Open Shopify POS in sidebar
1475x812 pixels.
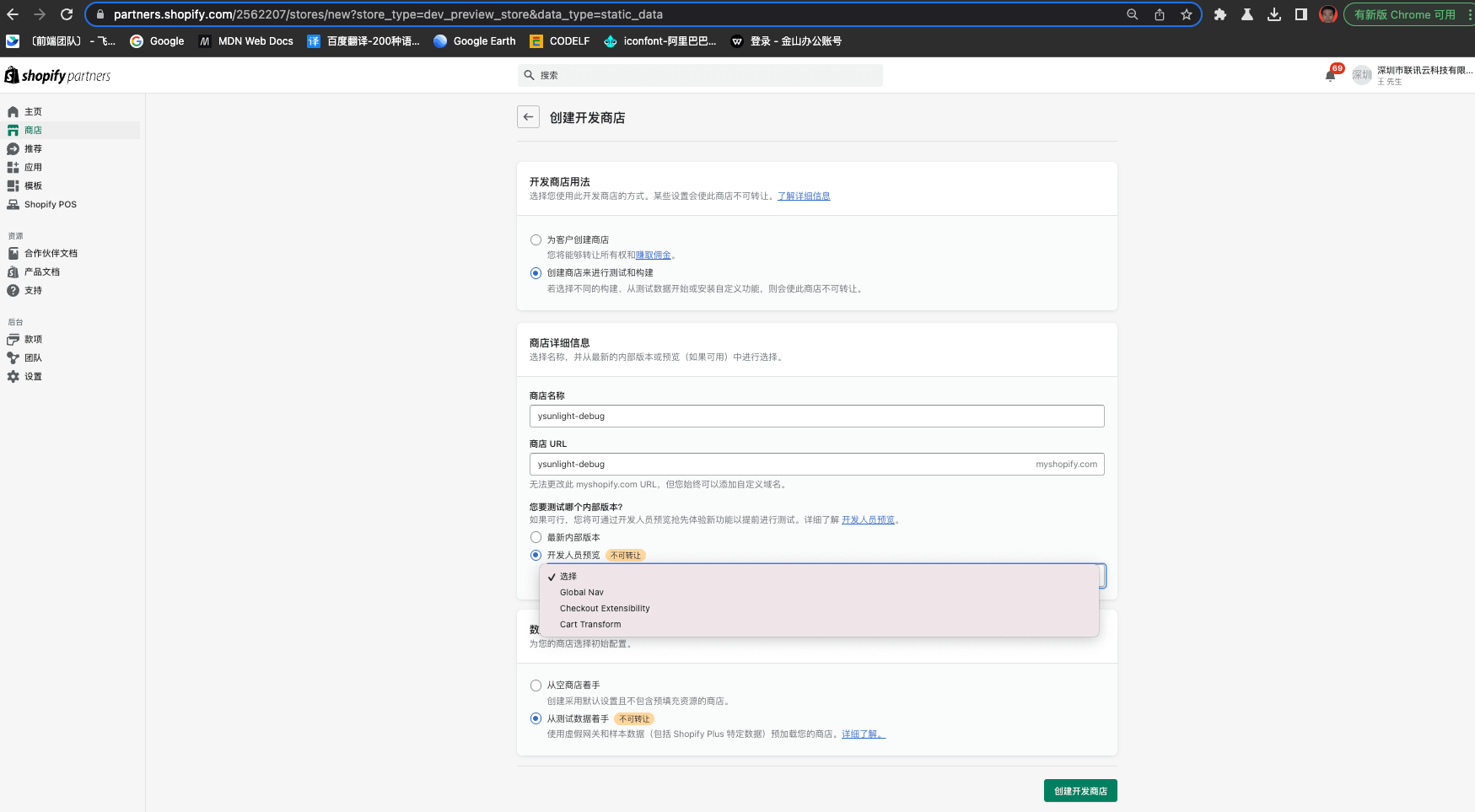[50, 205]
